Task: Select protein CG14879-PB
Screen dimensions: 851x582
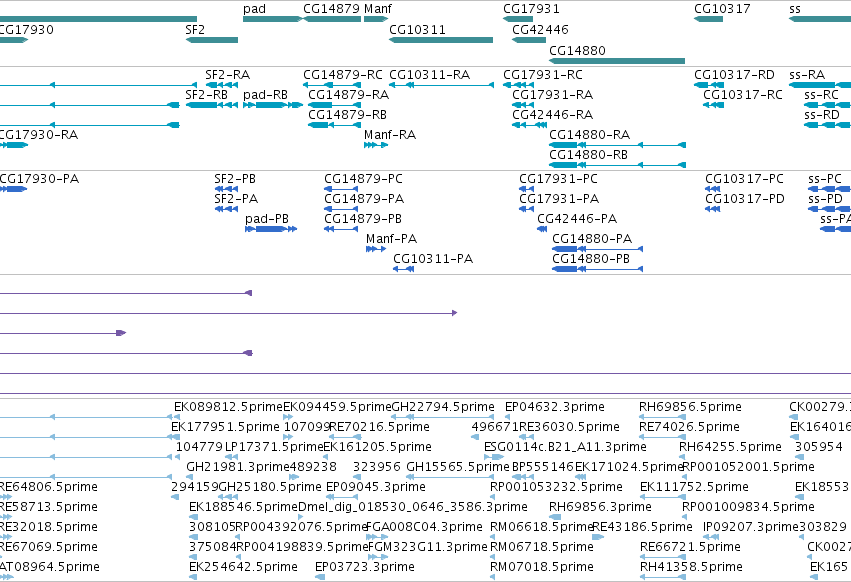Action: coord(341,229)
